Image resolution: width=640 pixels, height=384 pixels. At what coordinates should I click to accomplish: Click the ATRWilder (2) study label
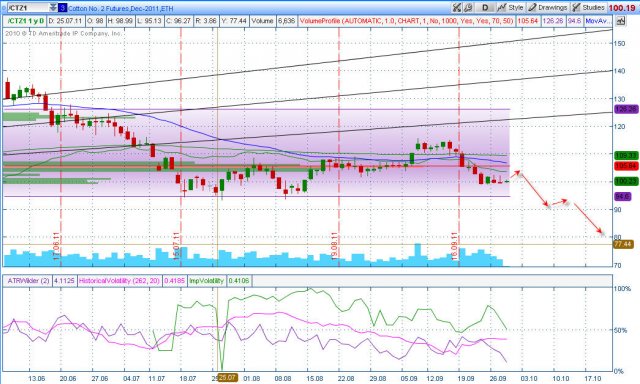(x=28, y=281)
